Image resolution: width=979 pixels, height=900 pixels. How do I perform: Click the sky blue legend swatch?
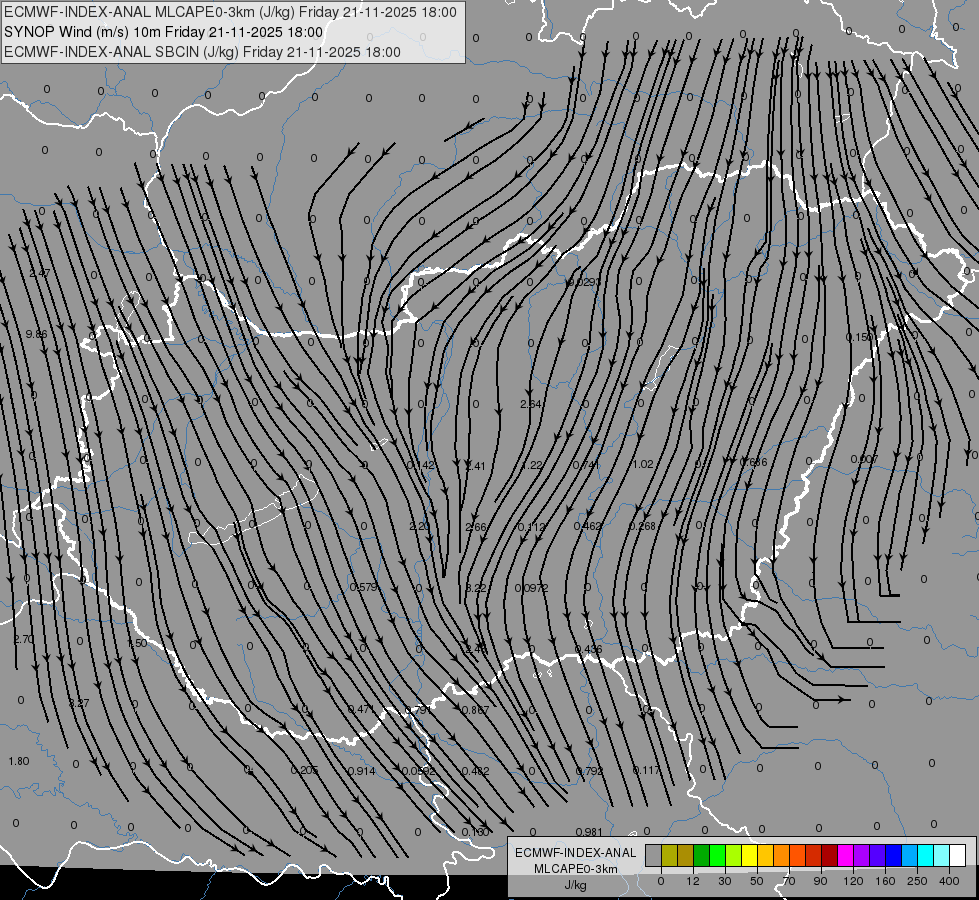coord(910,855)
